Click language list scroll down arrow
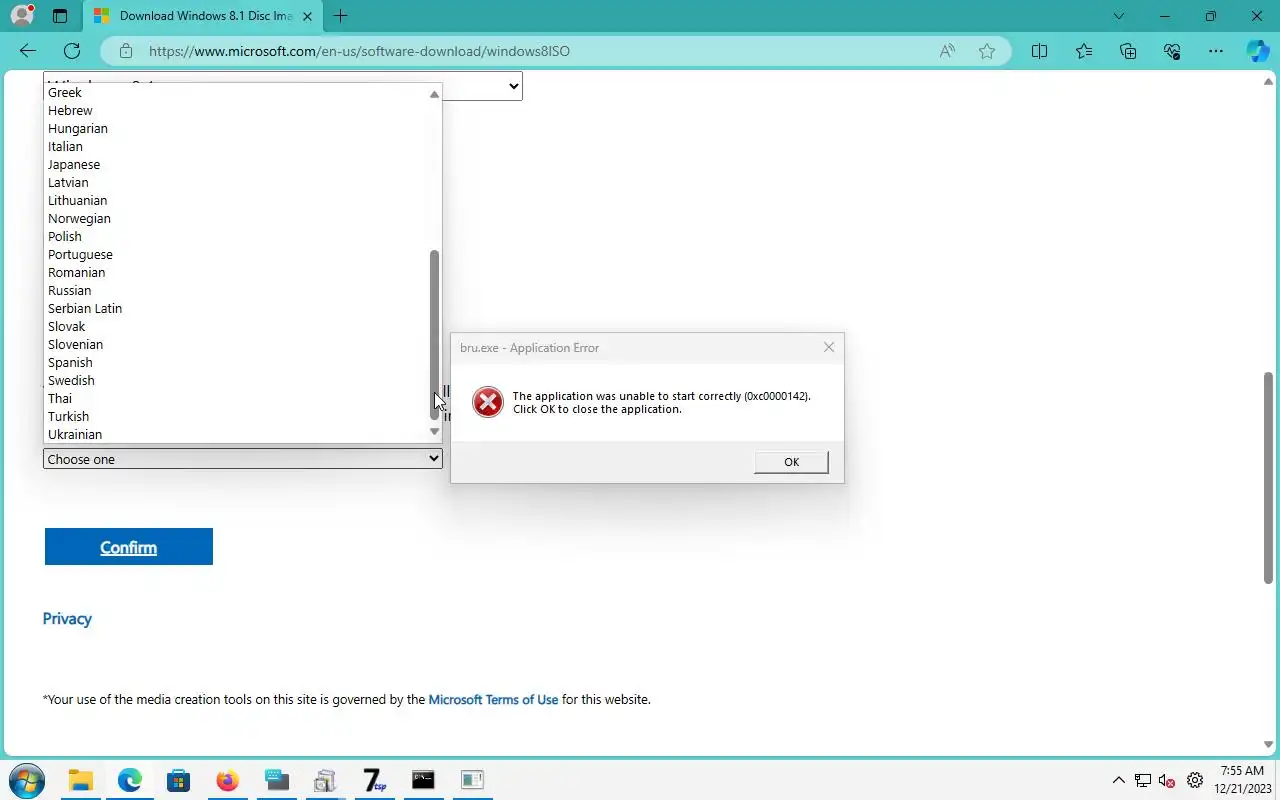 click(434, 432)
